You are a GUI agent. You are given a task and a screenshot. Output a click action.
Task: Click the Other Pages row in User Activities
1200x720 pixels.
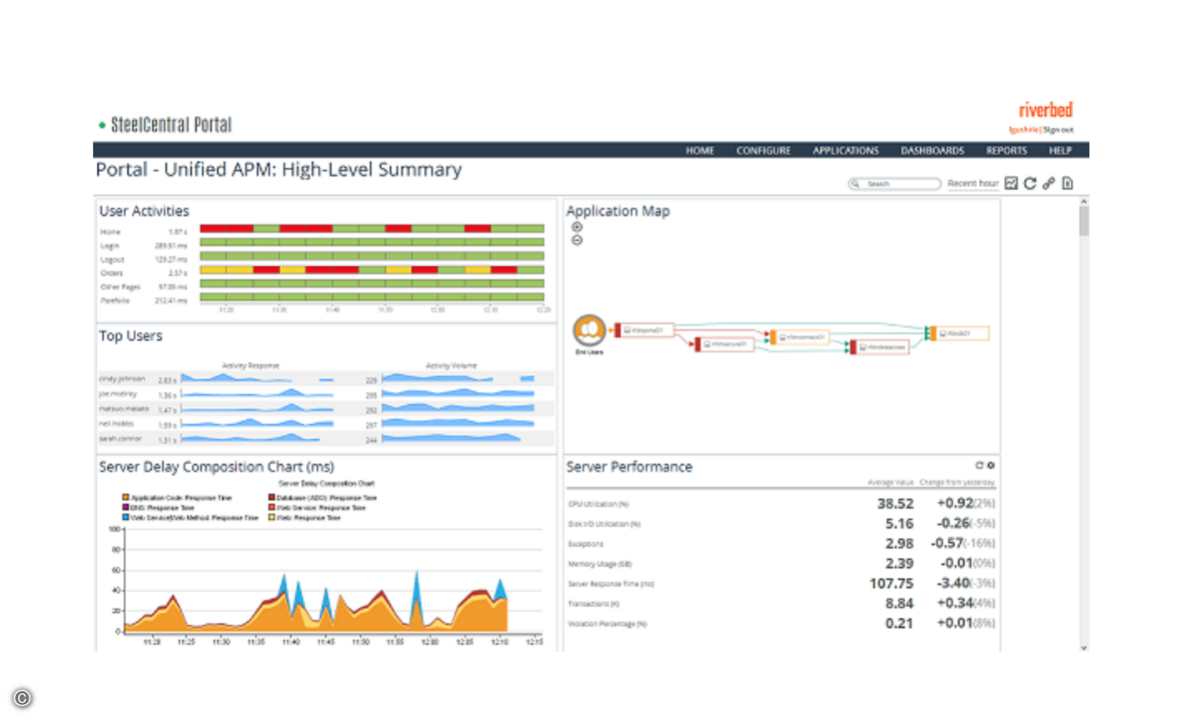[x=322, y=286]
